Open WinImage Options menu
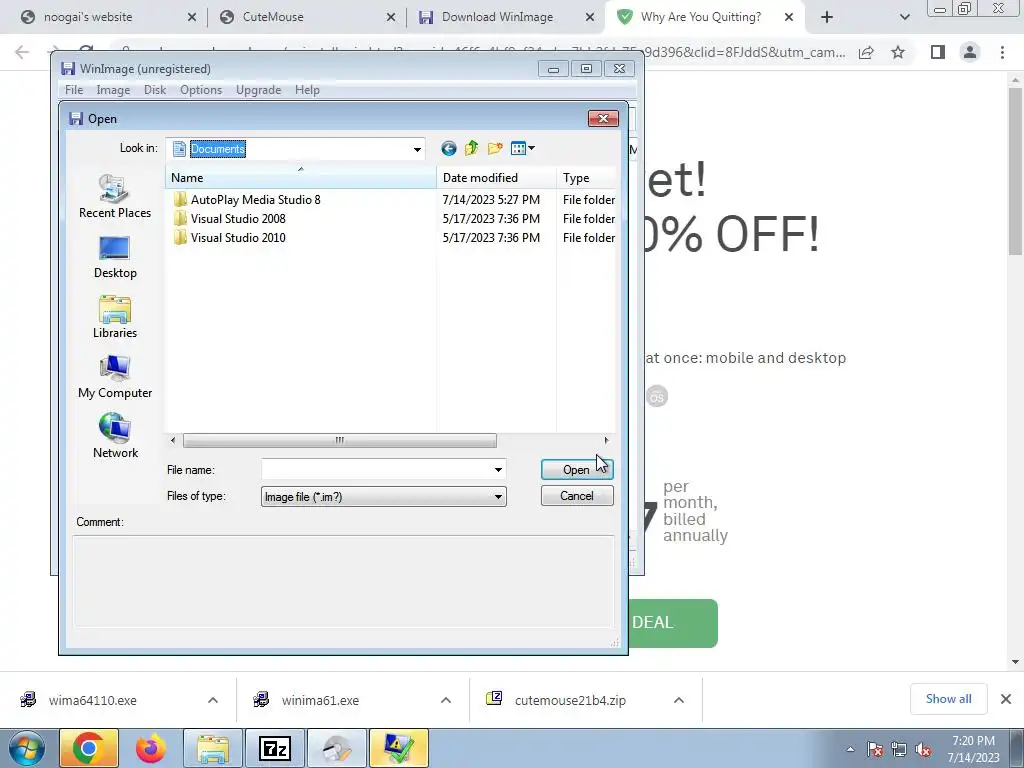This screenshot has height=768, width=1024. point(201,90)
